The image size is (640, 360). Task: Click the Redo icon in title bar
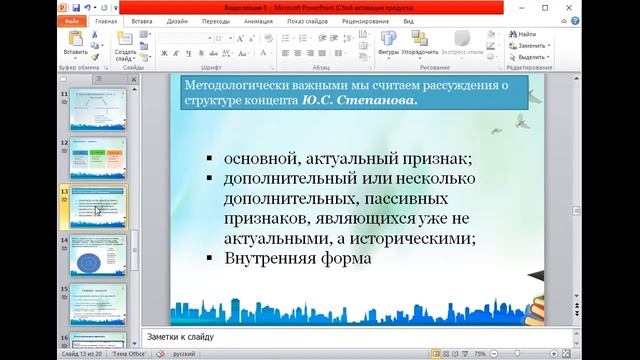coord(104,8)
